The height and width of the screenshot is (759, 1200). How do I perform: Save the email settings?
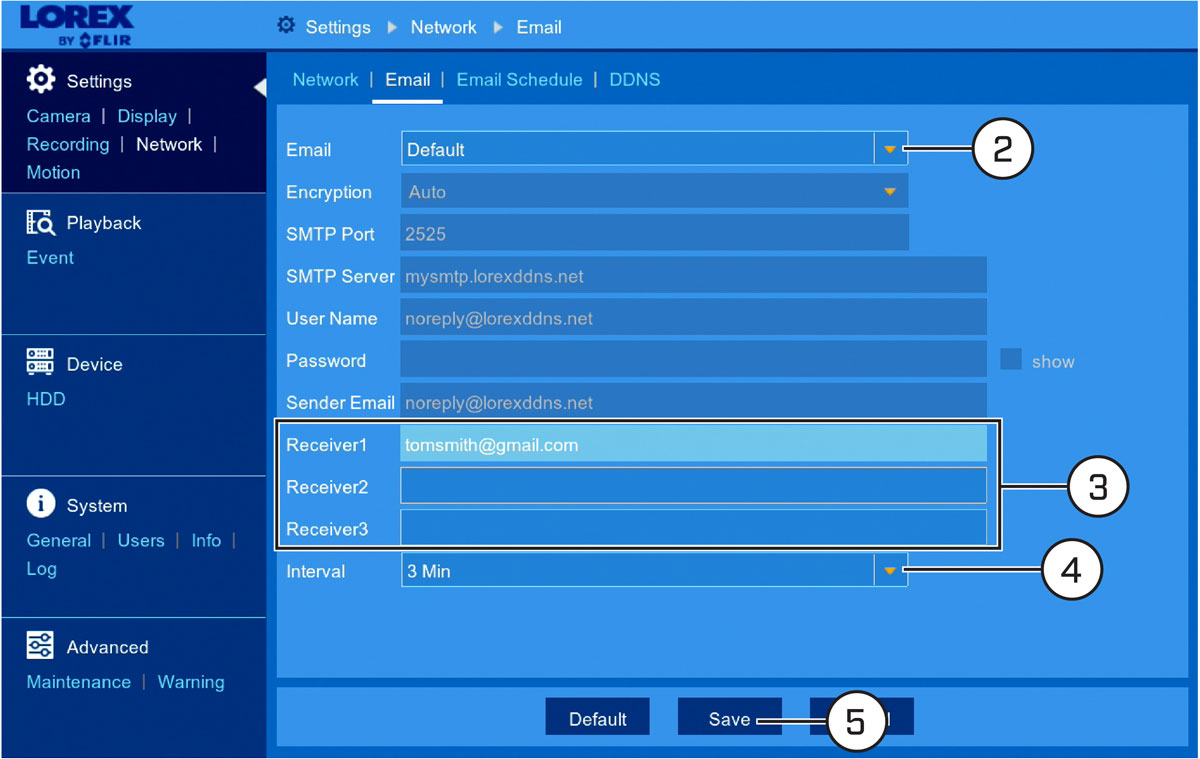[729, 718]
